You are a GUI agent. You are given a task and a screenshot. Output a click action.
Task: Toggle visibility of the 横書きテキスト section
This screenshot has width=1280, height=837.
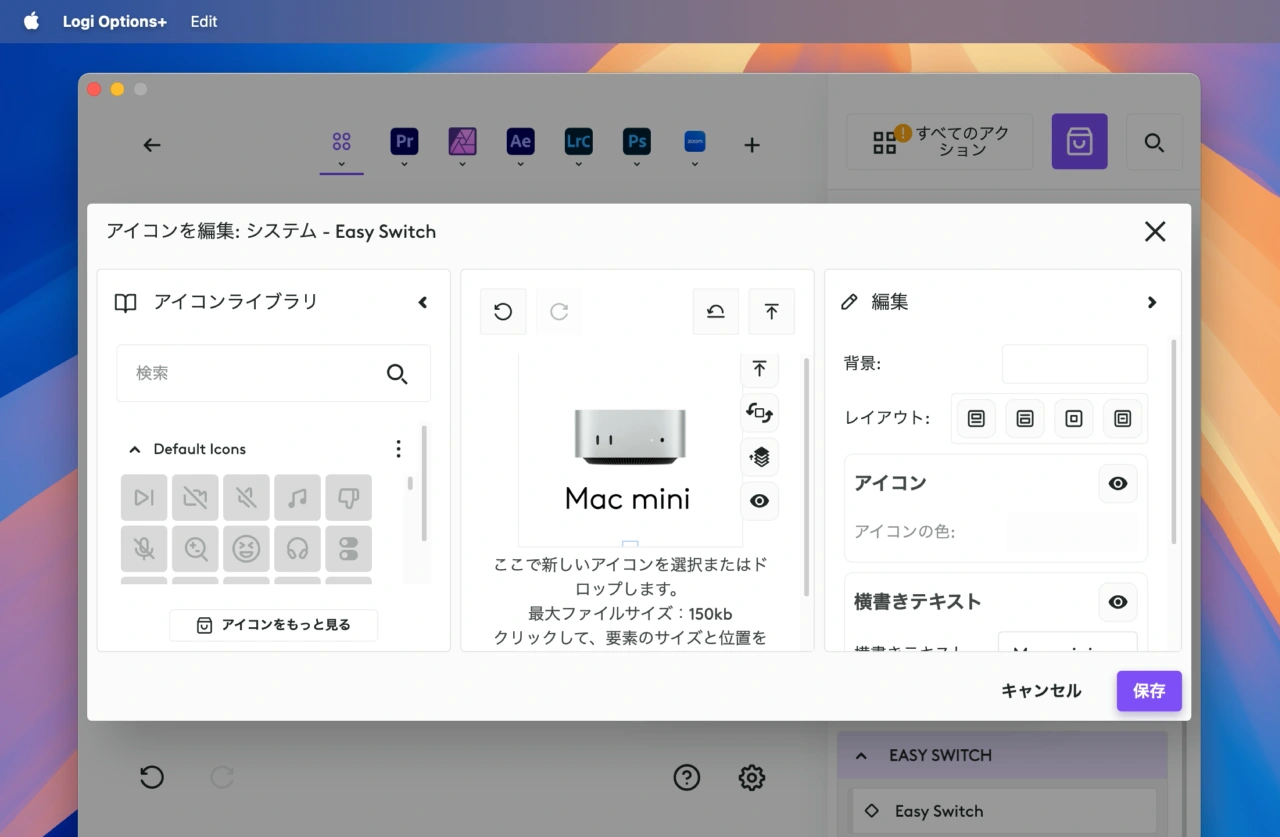tap(1117, 602)
